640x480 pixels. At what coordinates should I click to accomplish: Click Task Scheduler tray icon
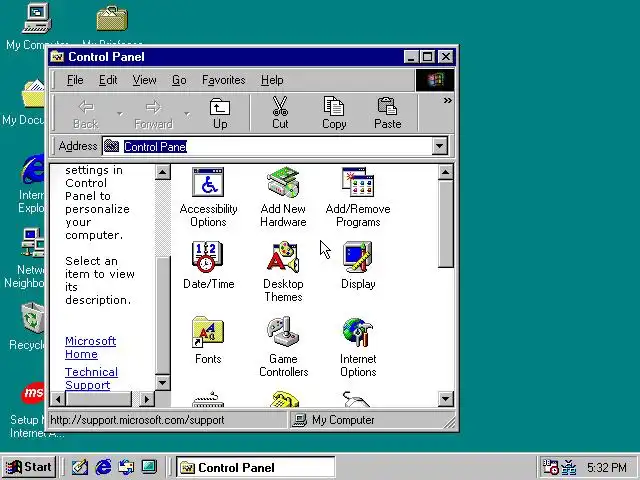coord(550,467)
